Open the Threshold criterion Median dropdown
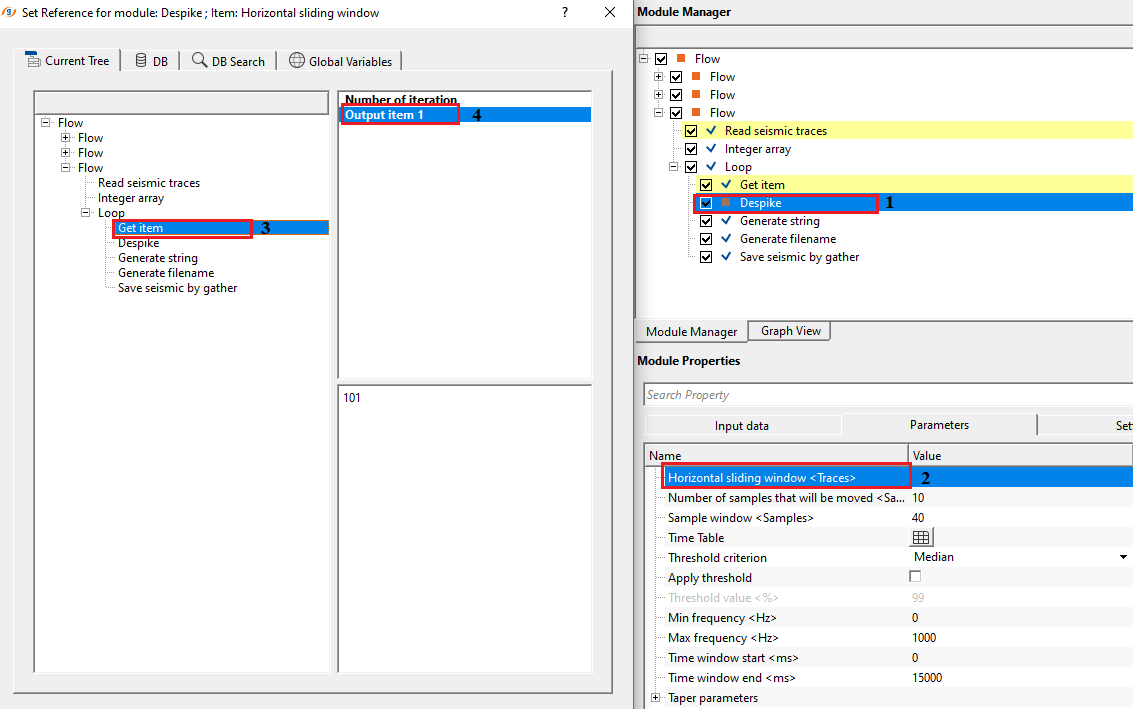Viewport: 1133px width, 709px height. [1123, 557]
